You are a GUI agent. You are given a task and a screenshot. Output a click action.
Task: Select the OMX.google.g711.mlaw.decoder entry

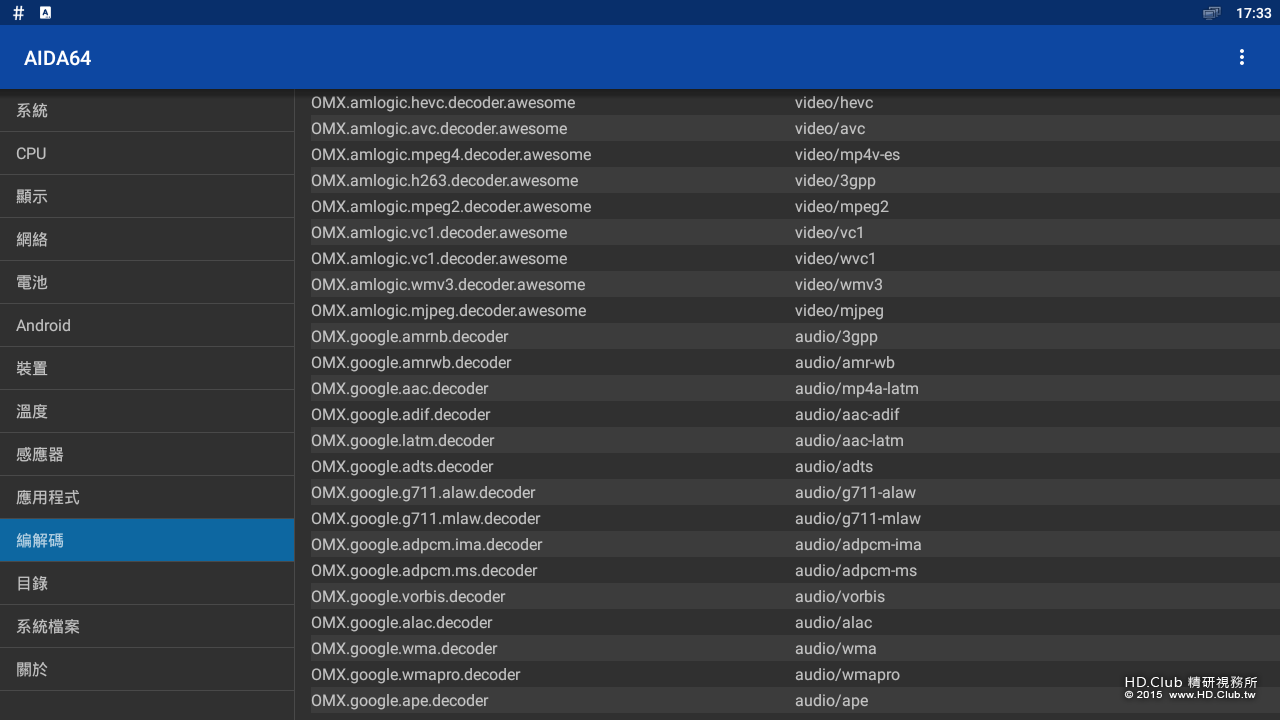(795, 518)
